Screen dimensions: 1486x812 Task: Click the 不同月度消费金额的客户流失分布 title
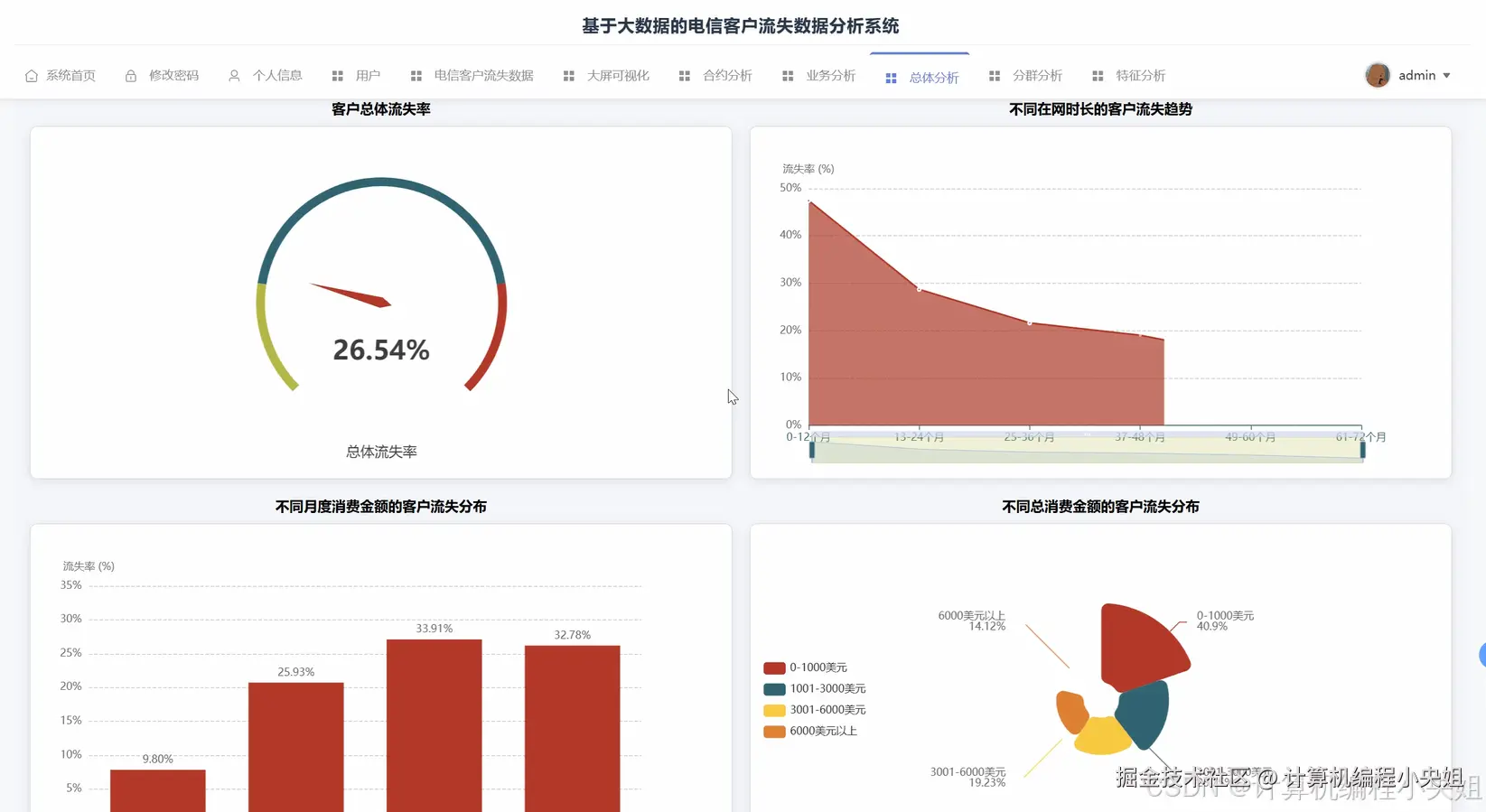pyautogui.click(x=381, y=507)
